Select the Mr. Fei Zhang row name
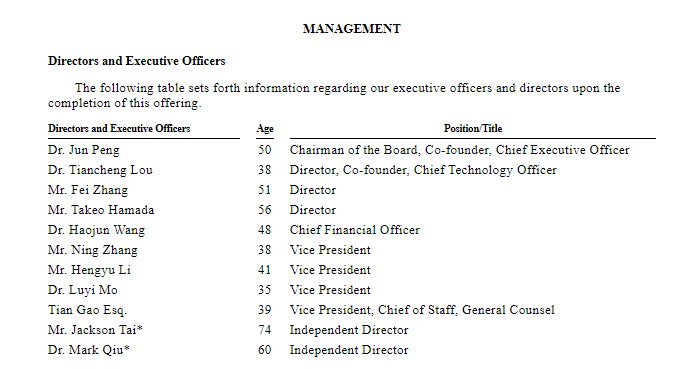The image size is (690, 369). pos(88,190)
